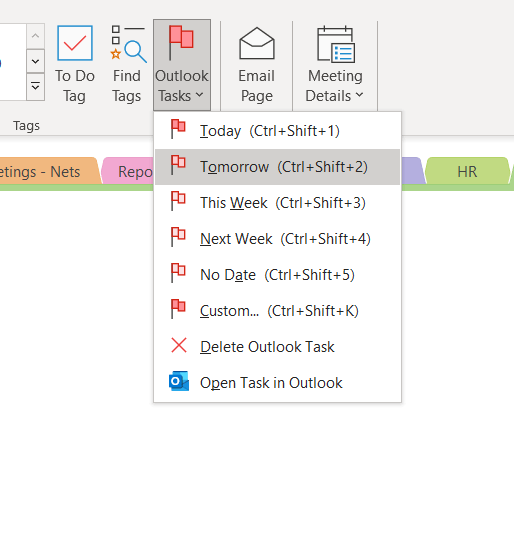Click the flag icon beside No Date
The width and height of the screenshot is (514, 549).
tap(178, 273)
